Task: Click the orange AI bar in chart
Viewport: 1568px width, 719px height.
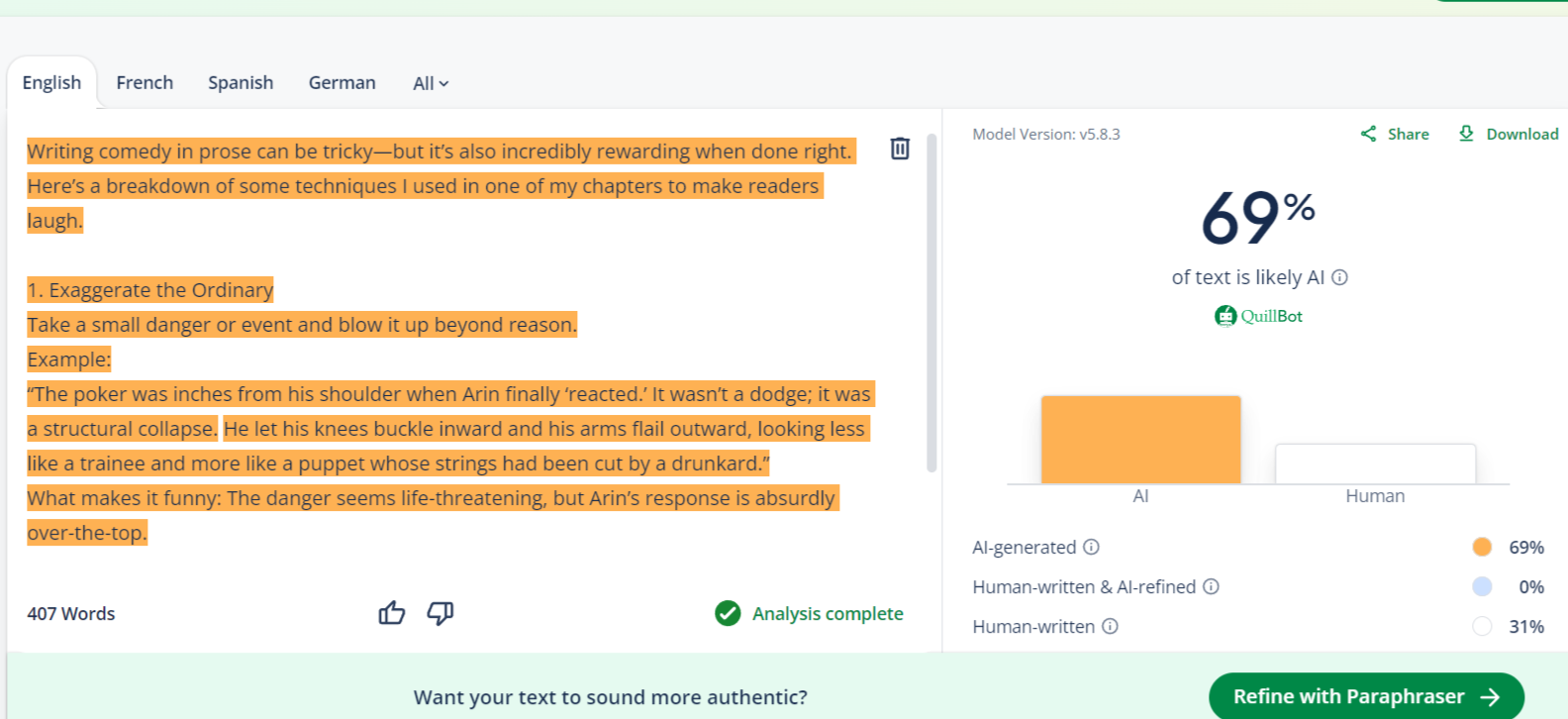Action: [1140, 440]
